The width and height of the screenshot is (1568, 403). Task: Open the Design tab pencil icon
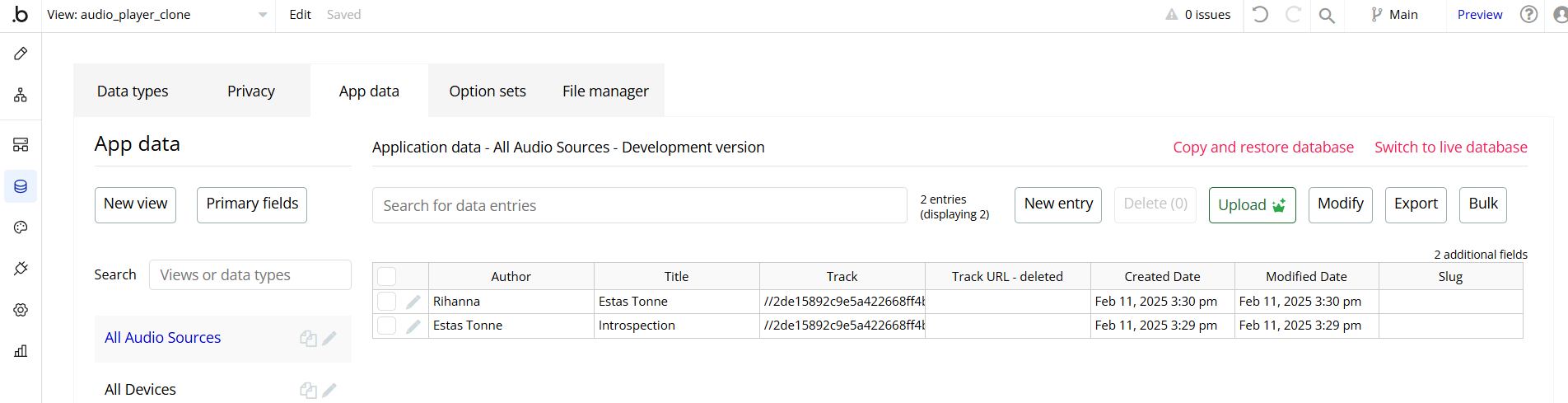click(21, 54)
